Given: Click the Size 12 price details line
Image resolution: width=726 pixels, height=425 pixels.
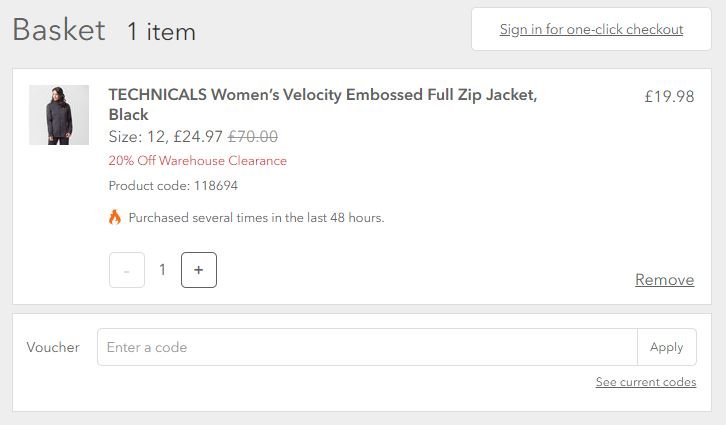Looking at the screenshot, I should pos(193,137).
